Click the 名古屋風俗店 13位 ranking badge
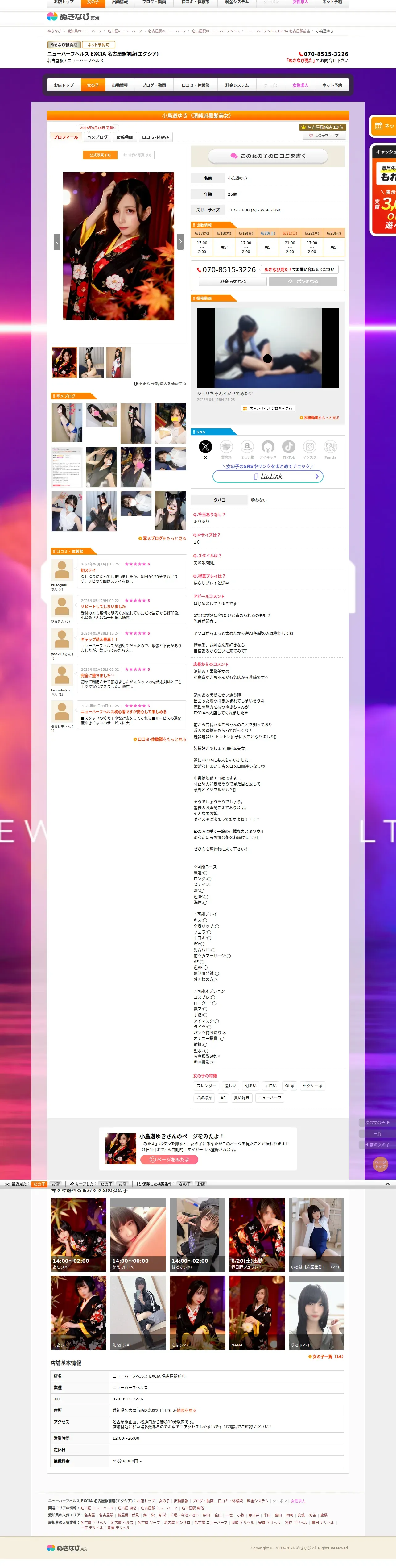Image resolution: width=396 pixels, height=1568 pixels. coord(322,127)
